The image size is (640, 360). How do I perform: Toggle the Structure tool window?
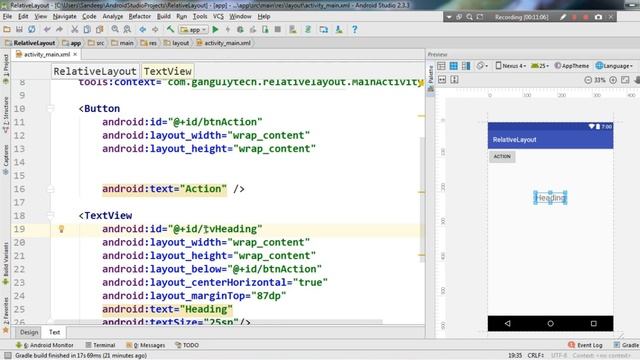6,115
